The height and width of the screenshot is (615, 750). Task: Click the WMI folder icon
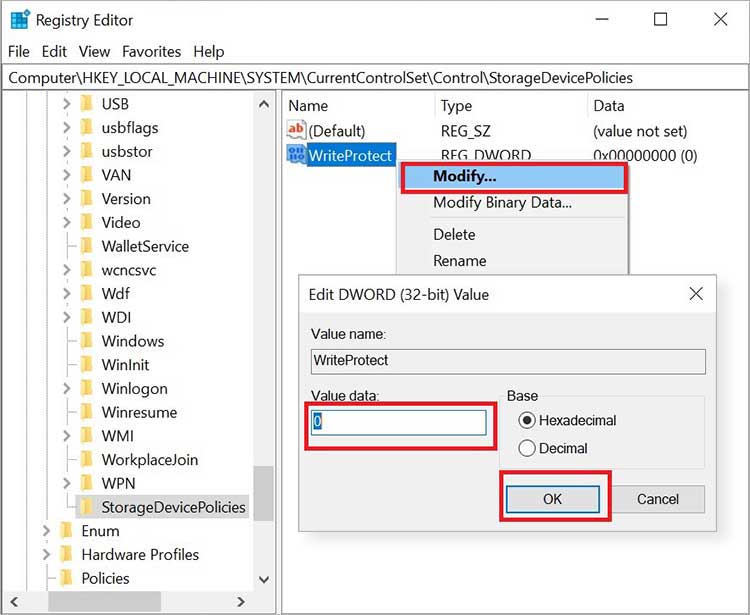pos(87,436)
